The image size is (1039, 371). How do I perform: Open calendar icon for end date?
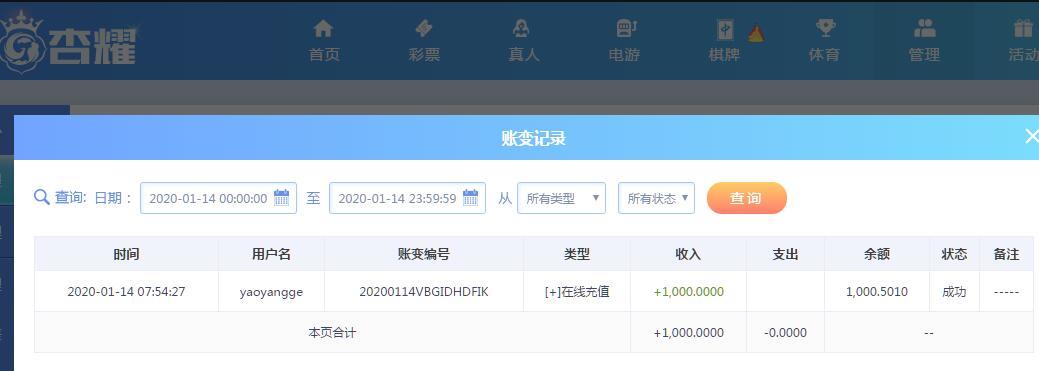470,197
